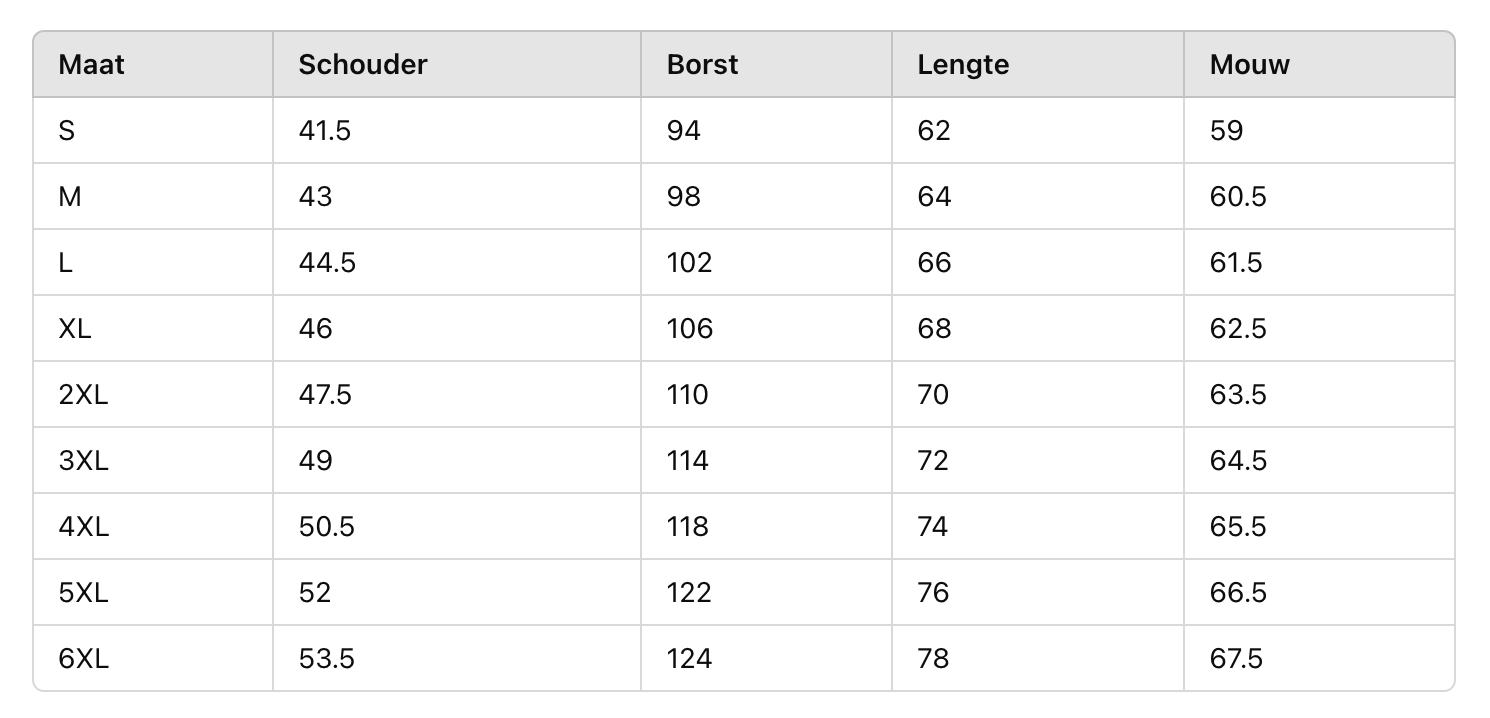Click shoulder value 41.5 for size S
This screenshot has height=718, width=1490.
point(325,131)
